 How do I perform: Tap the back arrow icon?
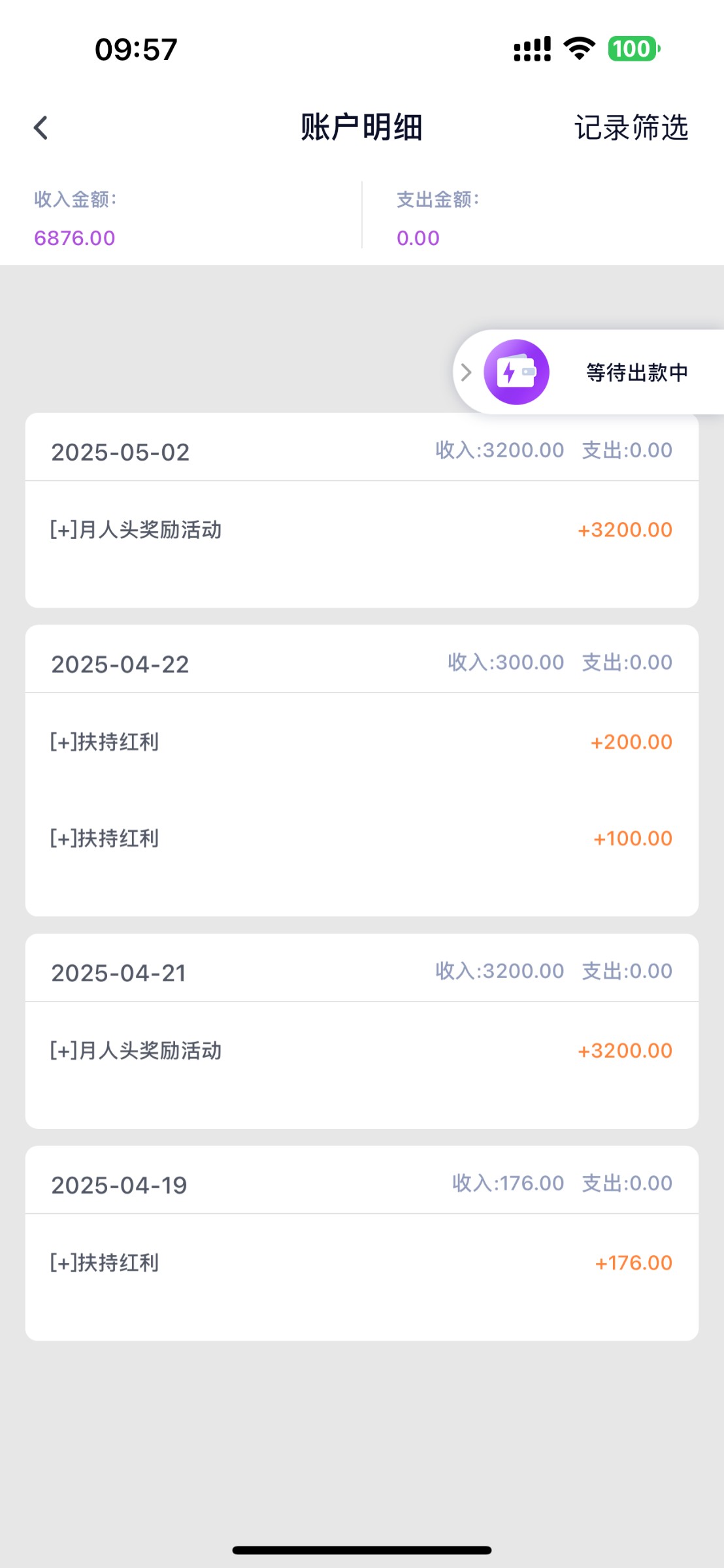pos(41,127)
